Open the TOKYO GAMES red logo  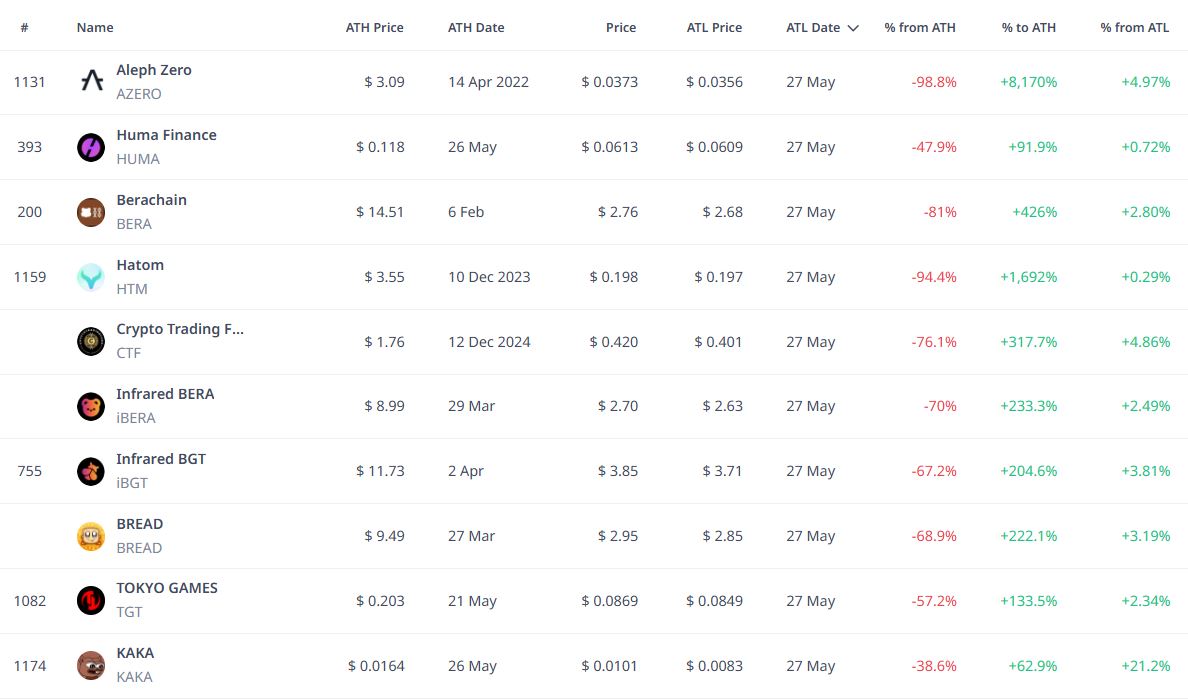click(x=91, y=601)
